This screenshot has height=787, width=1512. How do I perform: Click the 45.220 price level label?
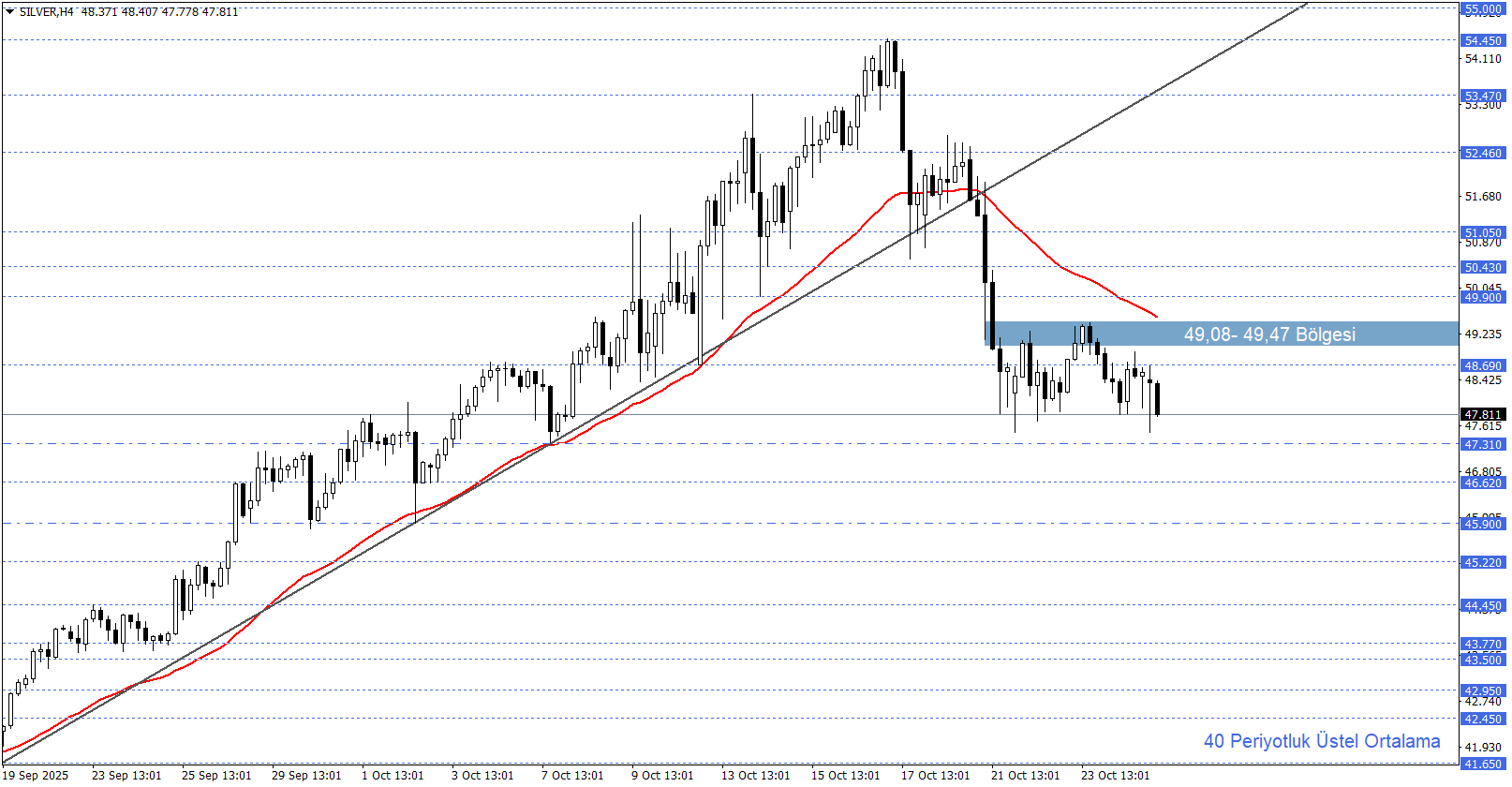tap(1483, 562)
